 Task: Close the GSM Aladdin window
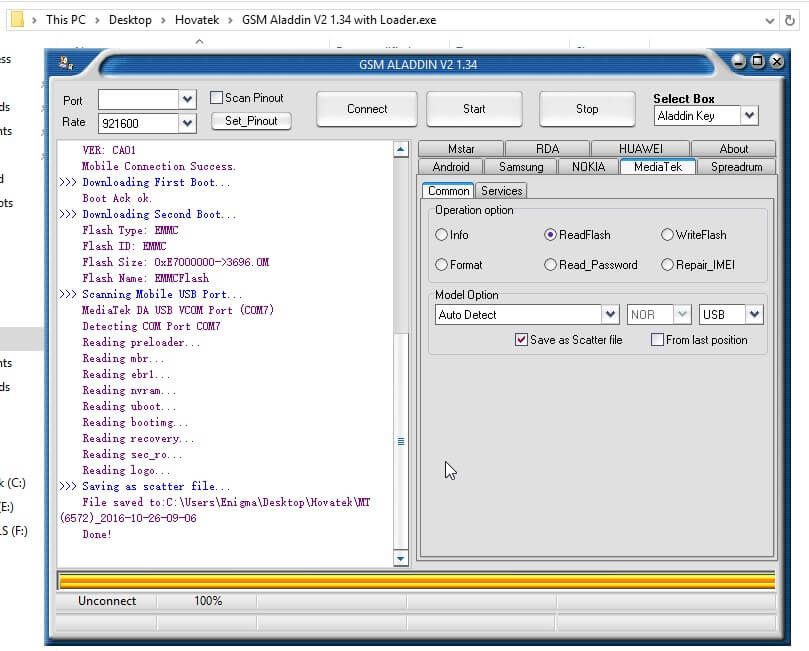(776, 61)
